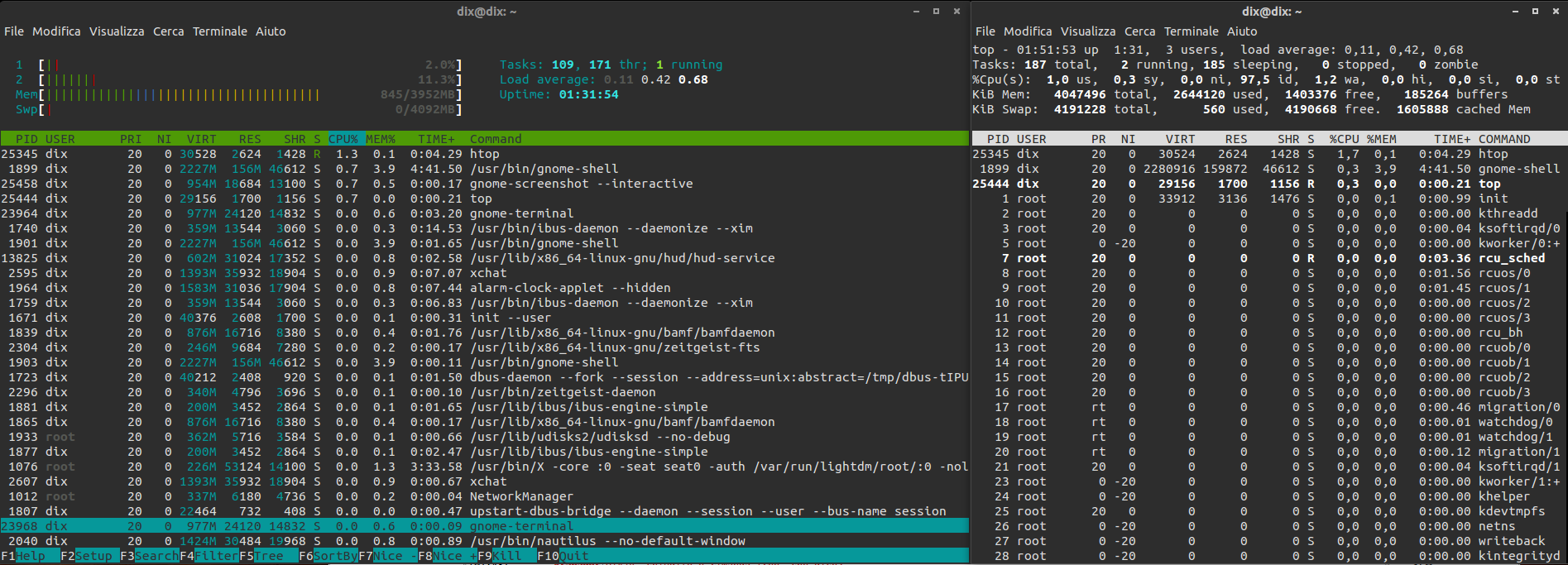Viewport: 1568px width, 565px height.
Task: Maximize the top terminal window
Action: click(1535, 12)
